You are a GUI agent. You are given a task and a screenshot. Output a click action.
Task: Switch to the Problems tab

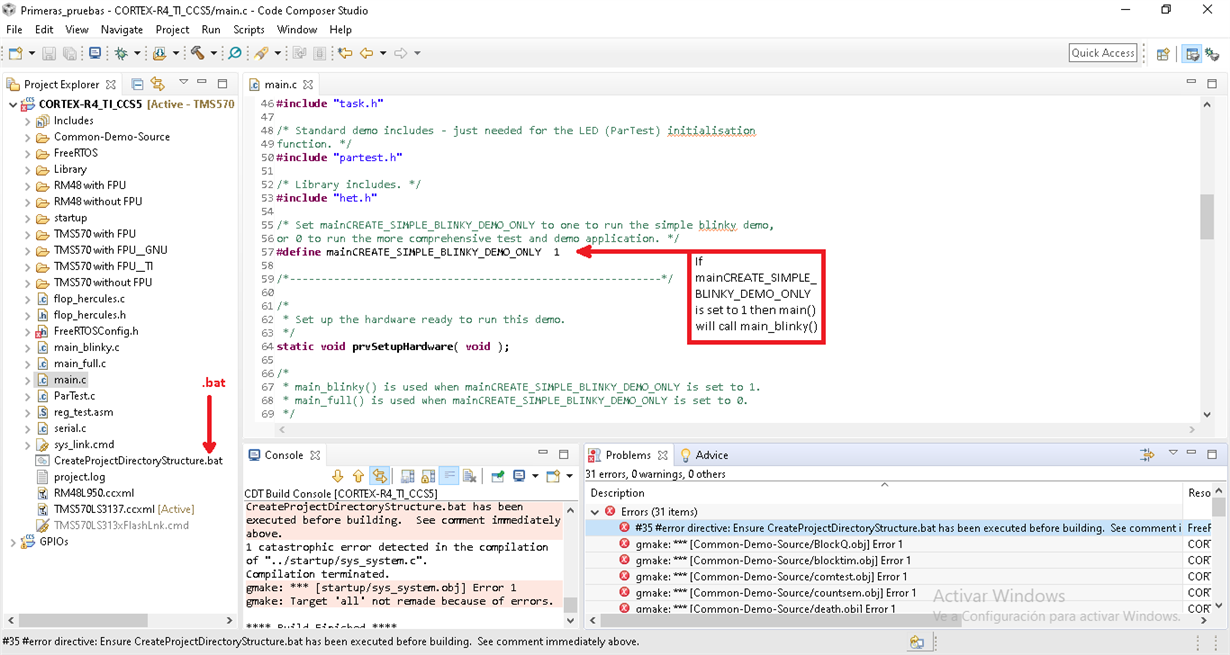tap(628, 455)
